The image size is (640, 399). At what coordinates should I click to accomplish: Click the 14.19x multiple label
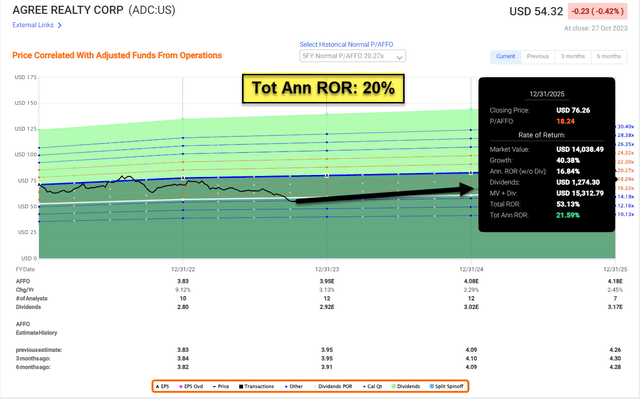[x=626, y=197]
